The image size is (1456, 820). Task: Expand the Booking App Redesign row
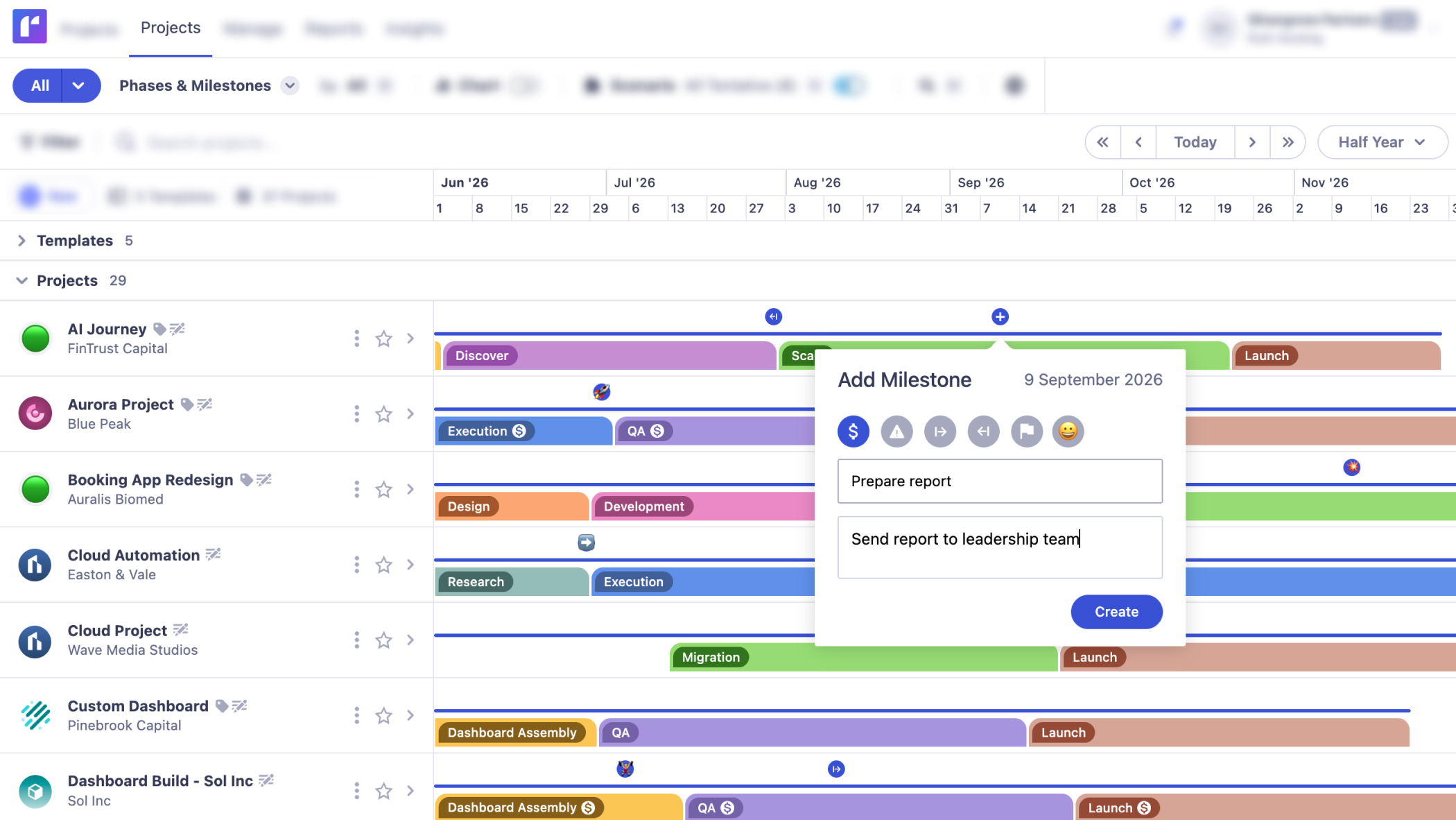(x=410, y=490)
